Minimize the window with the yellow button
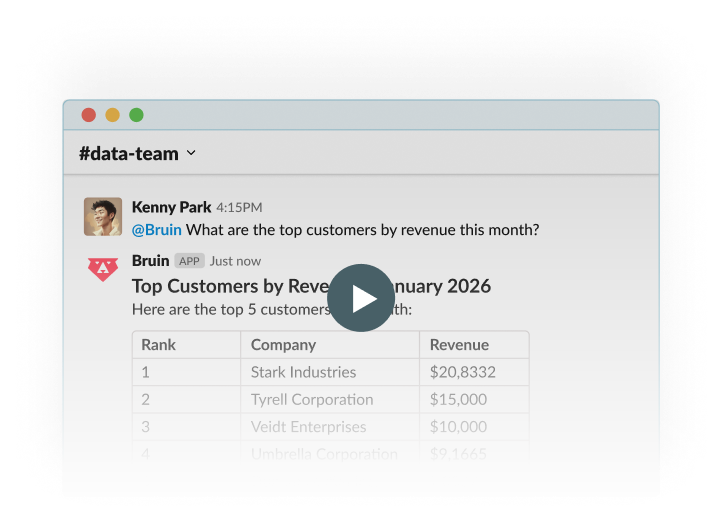This screenshot has width=723, height=522. 113,115
